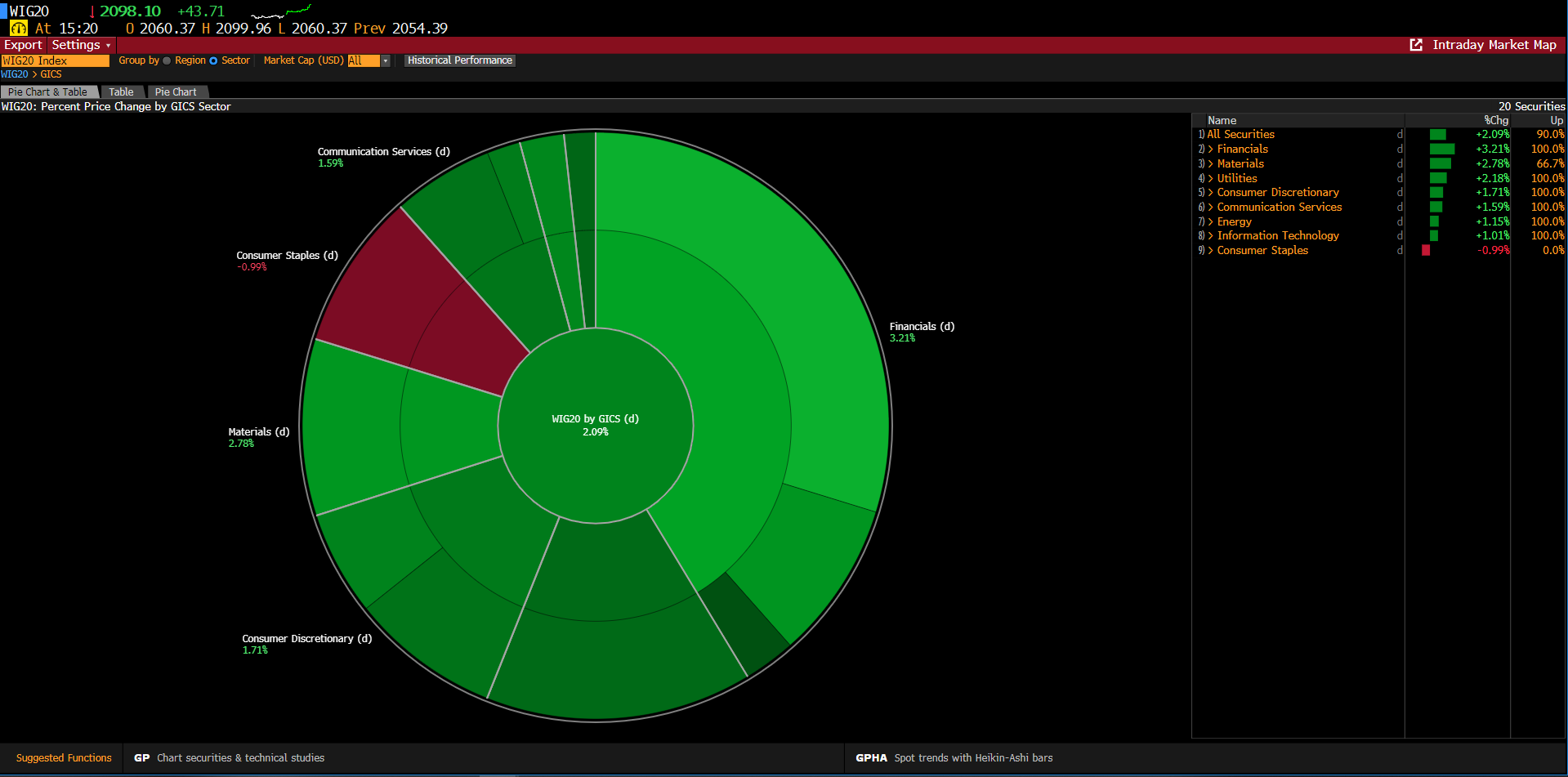
Task: Click the Historical Performance button
Action: pyautogui.click(x=459, y=60)
